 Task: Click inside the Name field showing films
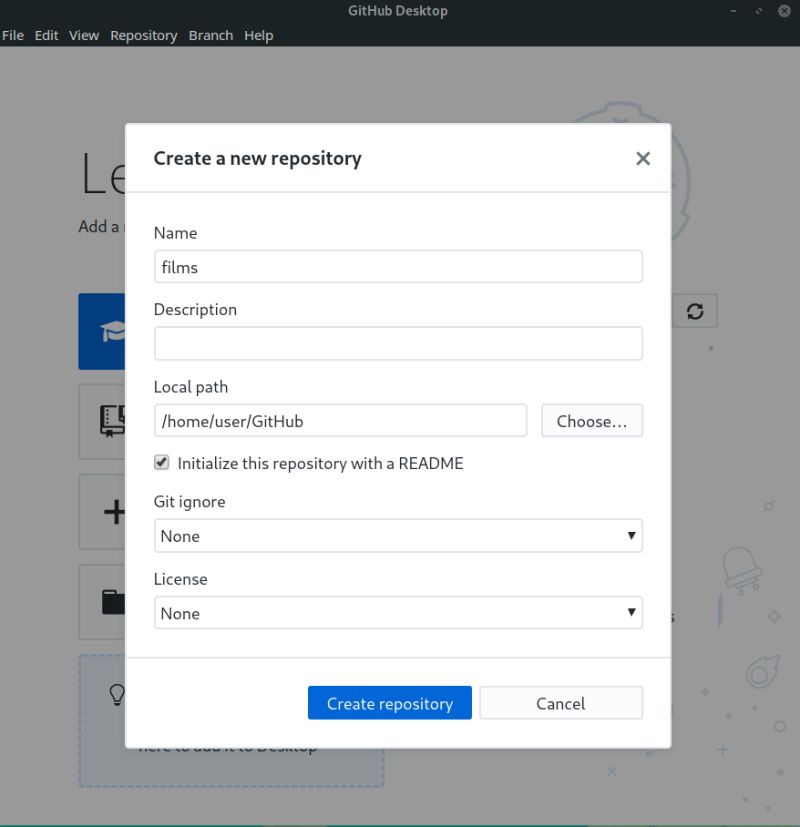coord(398,266)
